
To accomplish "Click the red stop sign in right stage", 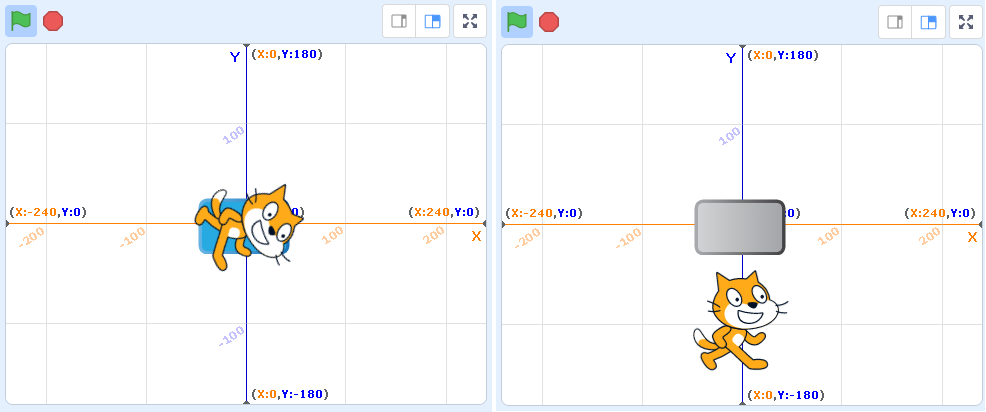I will click(549, 22).
